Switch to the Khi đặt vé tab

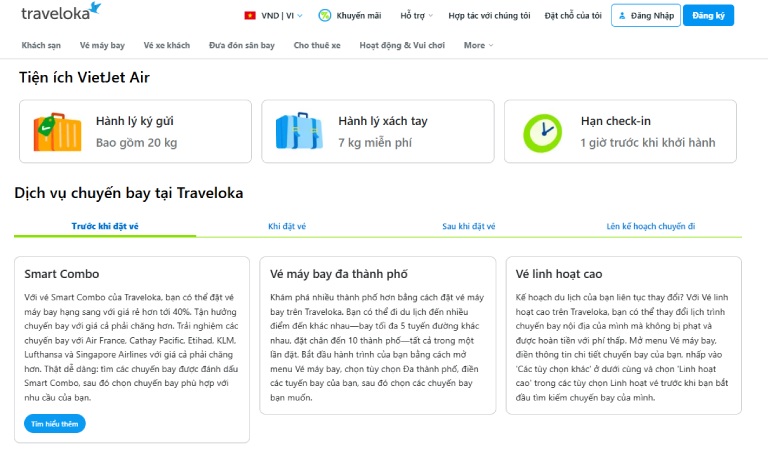pyautogui.click(x=287, y=226)
